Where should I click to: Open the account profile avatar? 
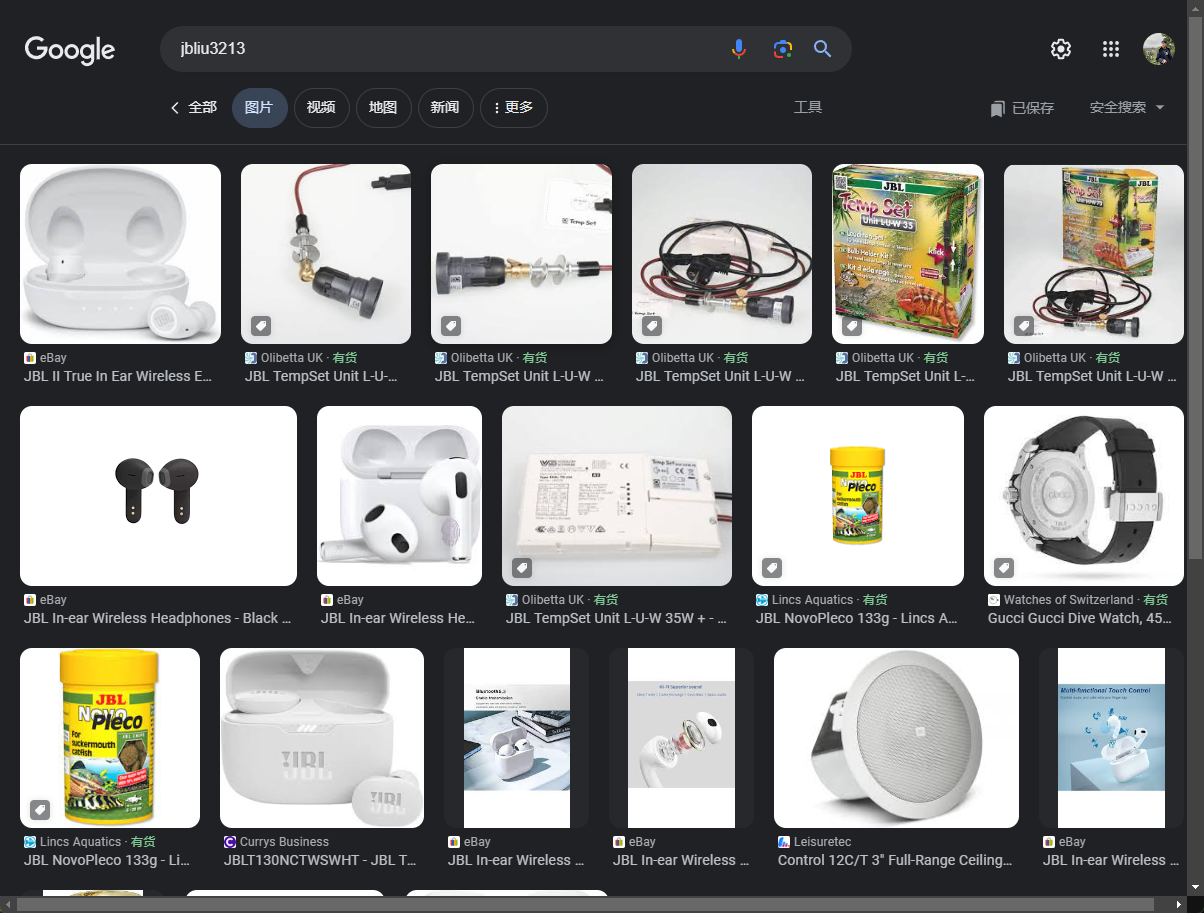(x=1159, y=49)
